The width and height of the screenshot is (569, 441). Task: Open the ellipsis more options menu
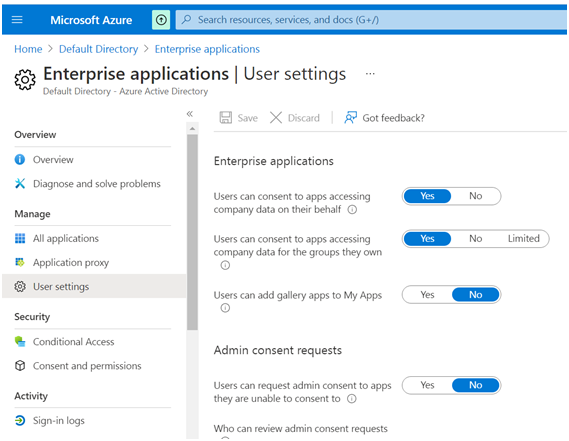370,74
